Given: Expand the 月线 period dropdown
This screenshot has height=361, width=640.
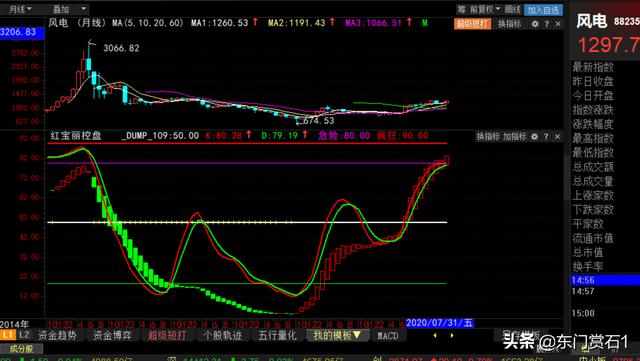Looking at the screenshot, I should [x=20, y=9].
